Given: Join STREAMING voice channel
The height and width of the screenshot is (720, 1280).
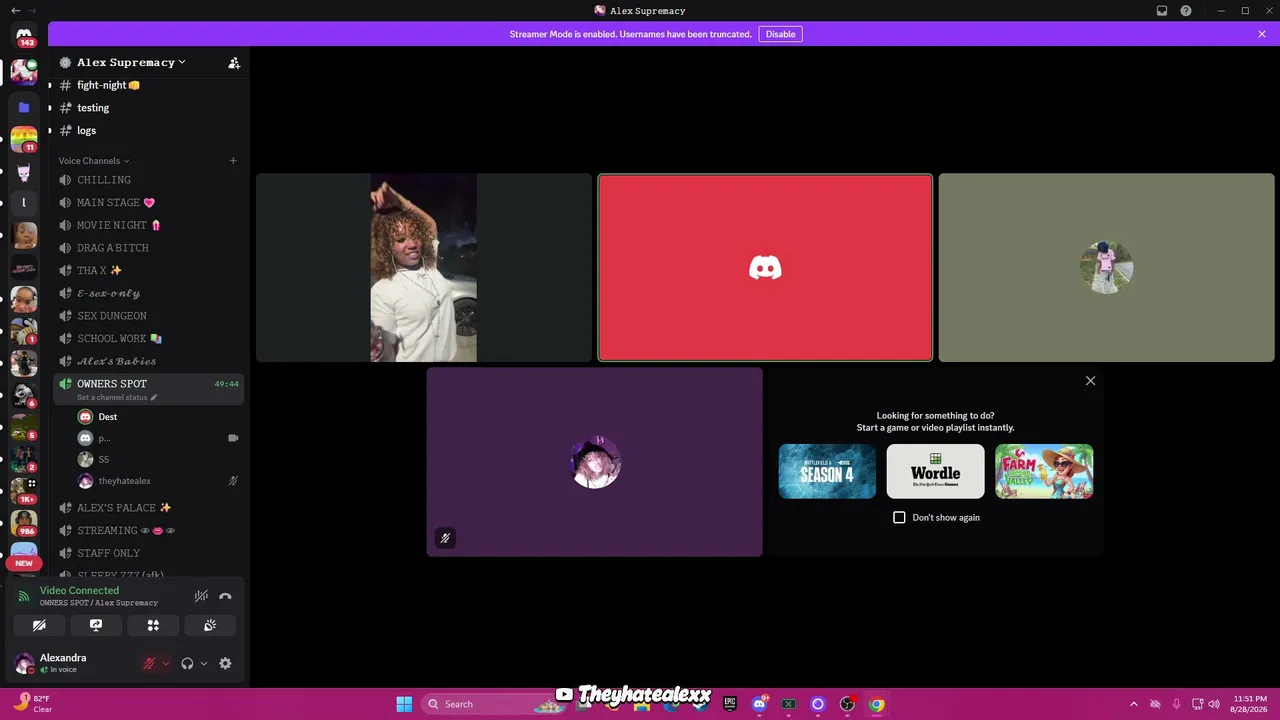Looking at the screenshot, I should point(149,531).
